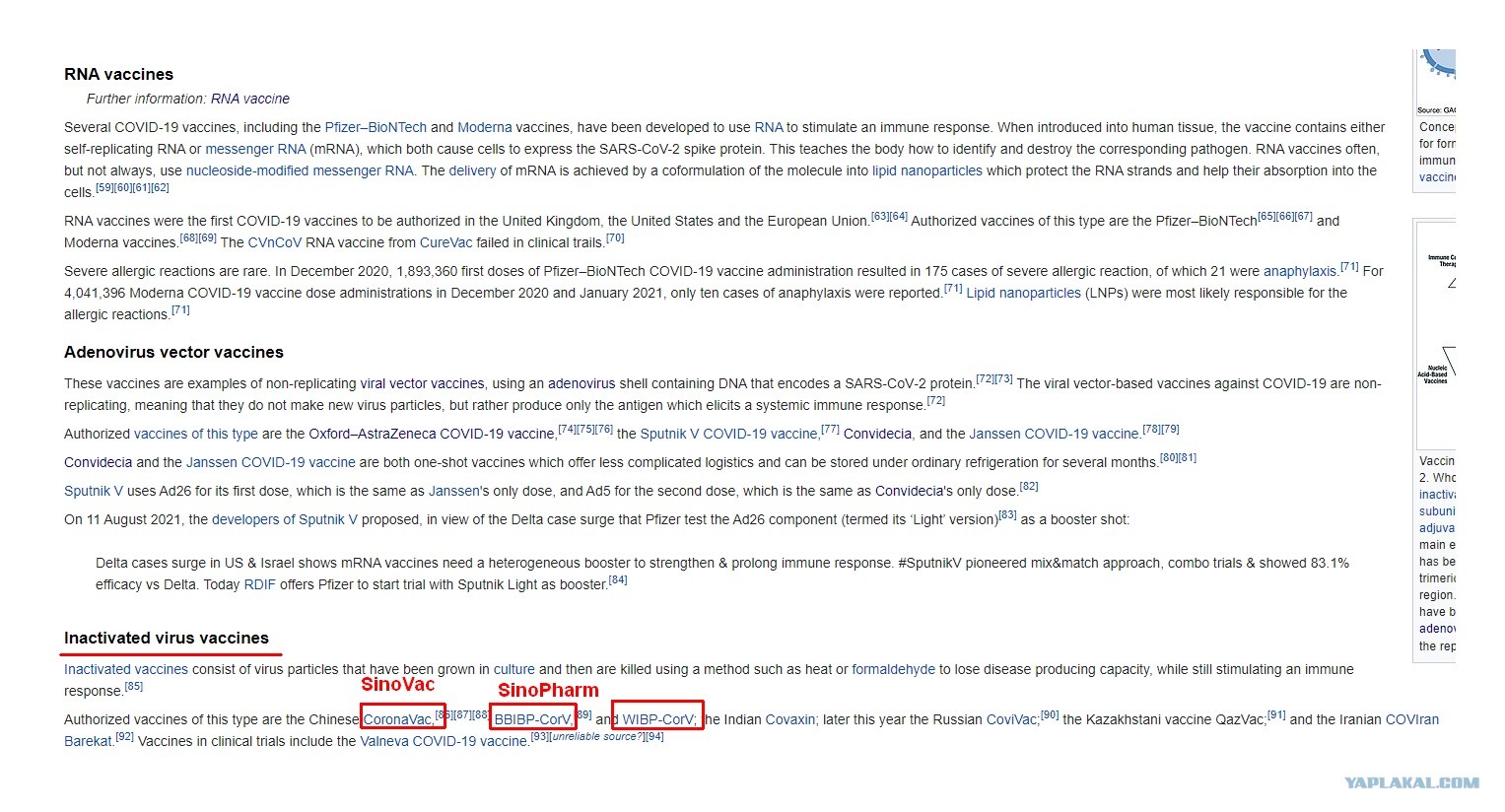Open the 'developers of Sputnik V' link
The height and width of the screenshot is (812, 1505).
point(285,519)
